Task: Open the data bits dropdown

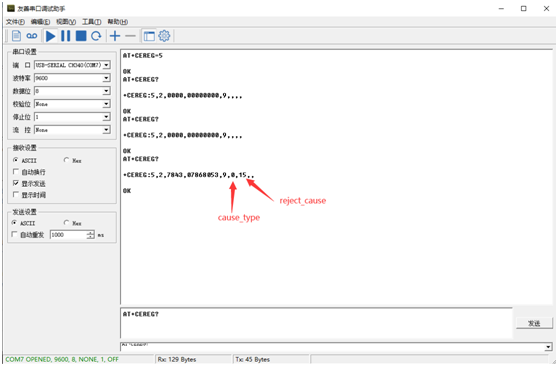Action: pyautogui.click(x=106, y=91)
